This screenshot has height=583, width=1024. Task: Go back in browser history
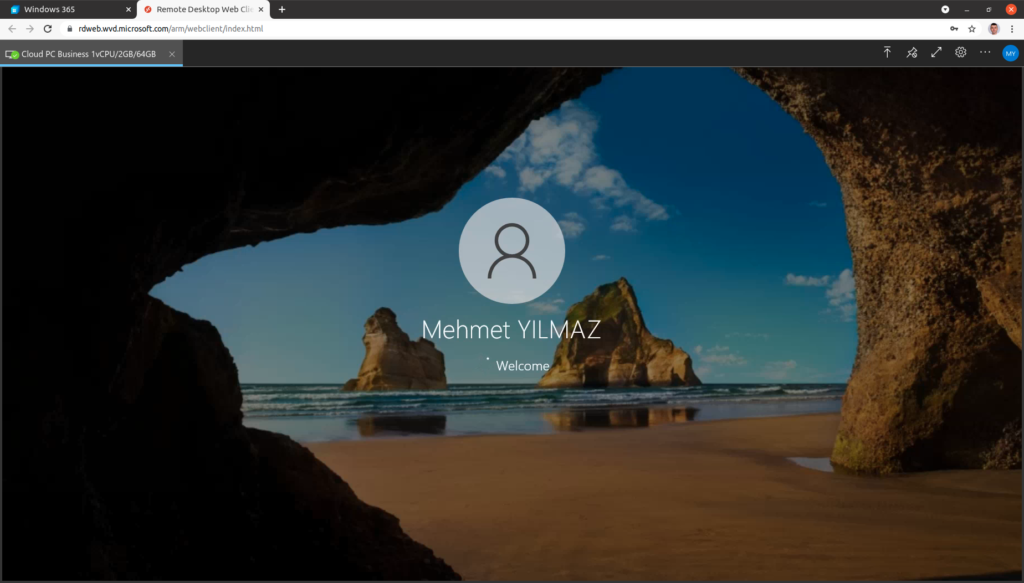tap(12, 29)
